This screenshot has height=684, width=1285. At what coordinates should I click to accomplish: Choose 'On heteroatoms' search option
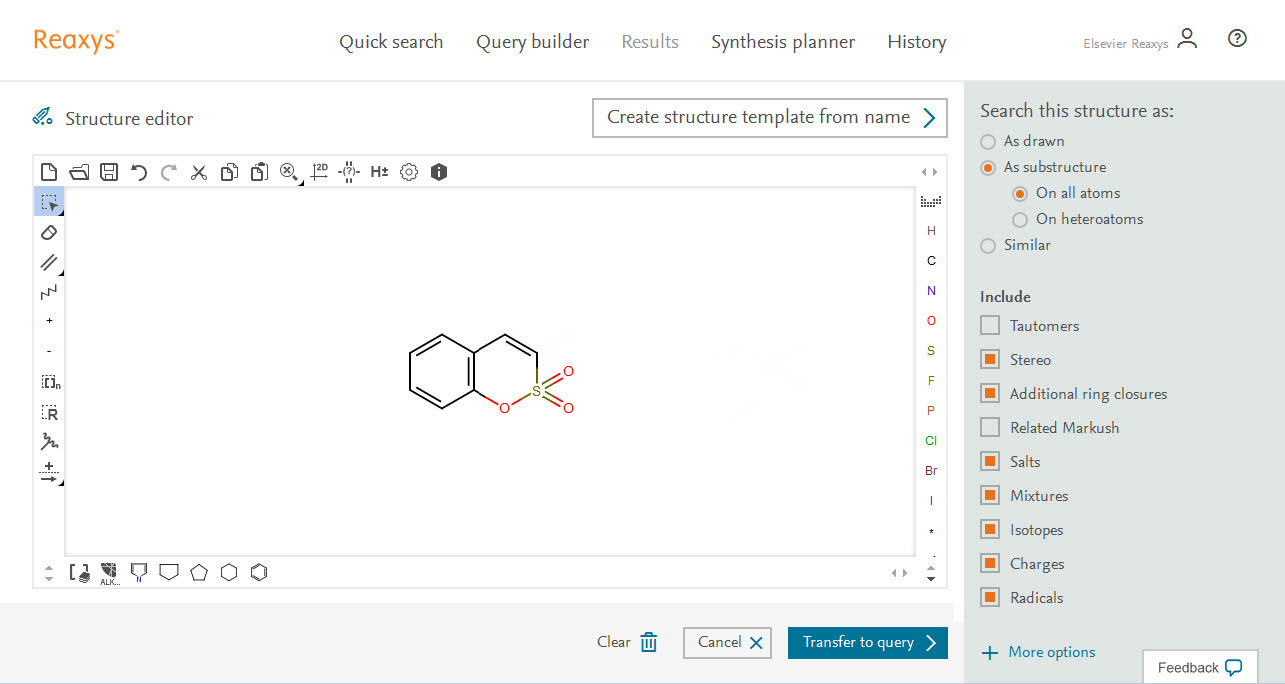tap(1020, 220)
